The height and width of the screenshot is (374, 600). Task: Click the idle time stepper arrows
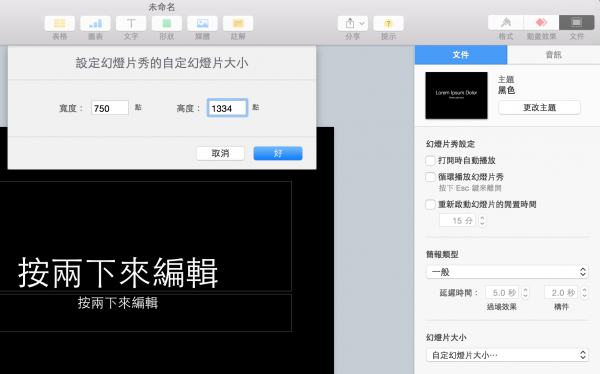[482, 220]
